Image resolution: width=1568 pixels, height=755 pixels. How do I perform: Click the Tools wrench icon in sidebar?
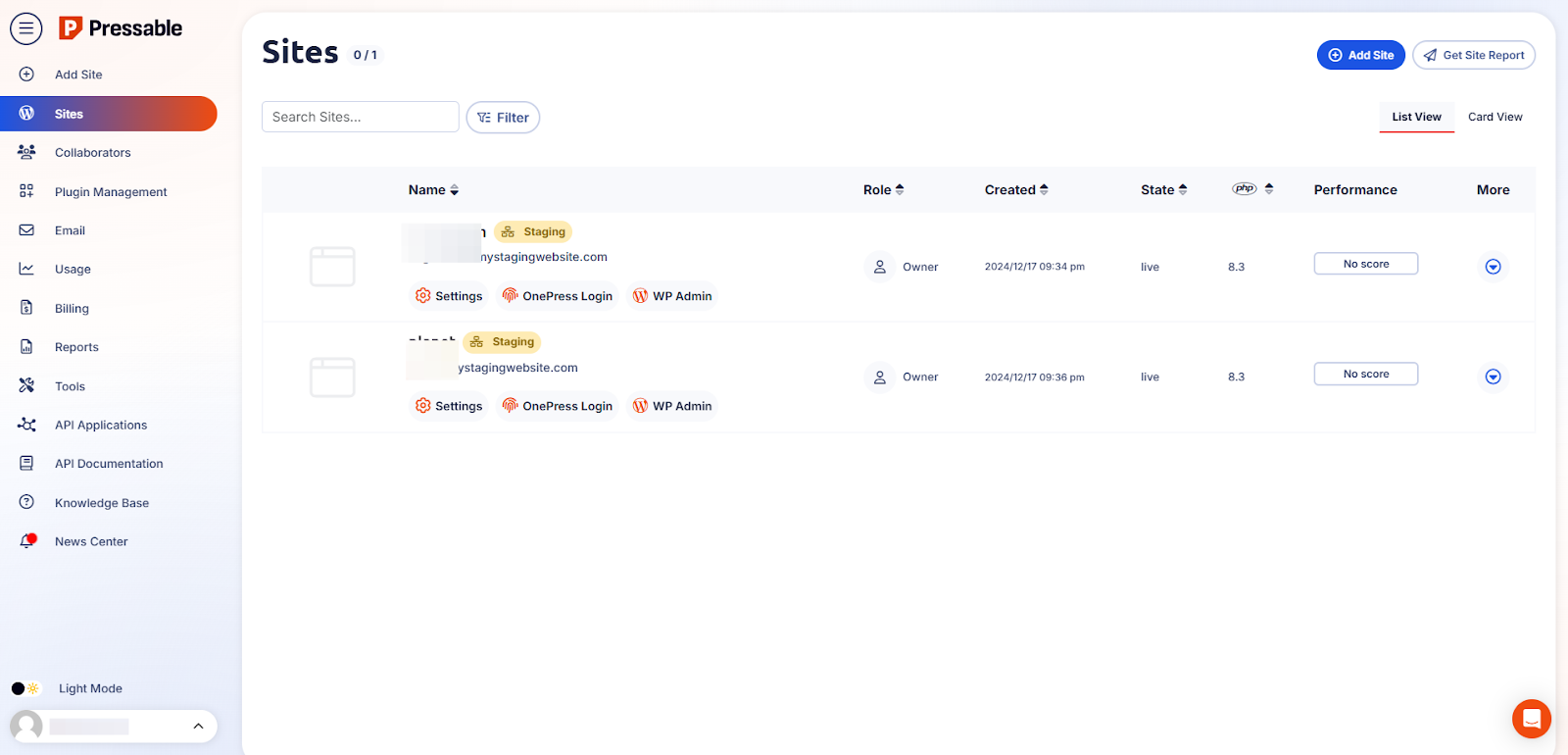pyautogui.click(x=26, y=385)
